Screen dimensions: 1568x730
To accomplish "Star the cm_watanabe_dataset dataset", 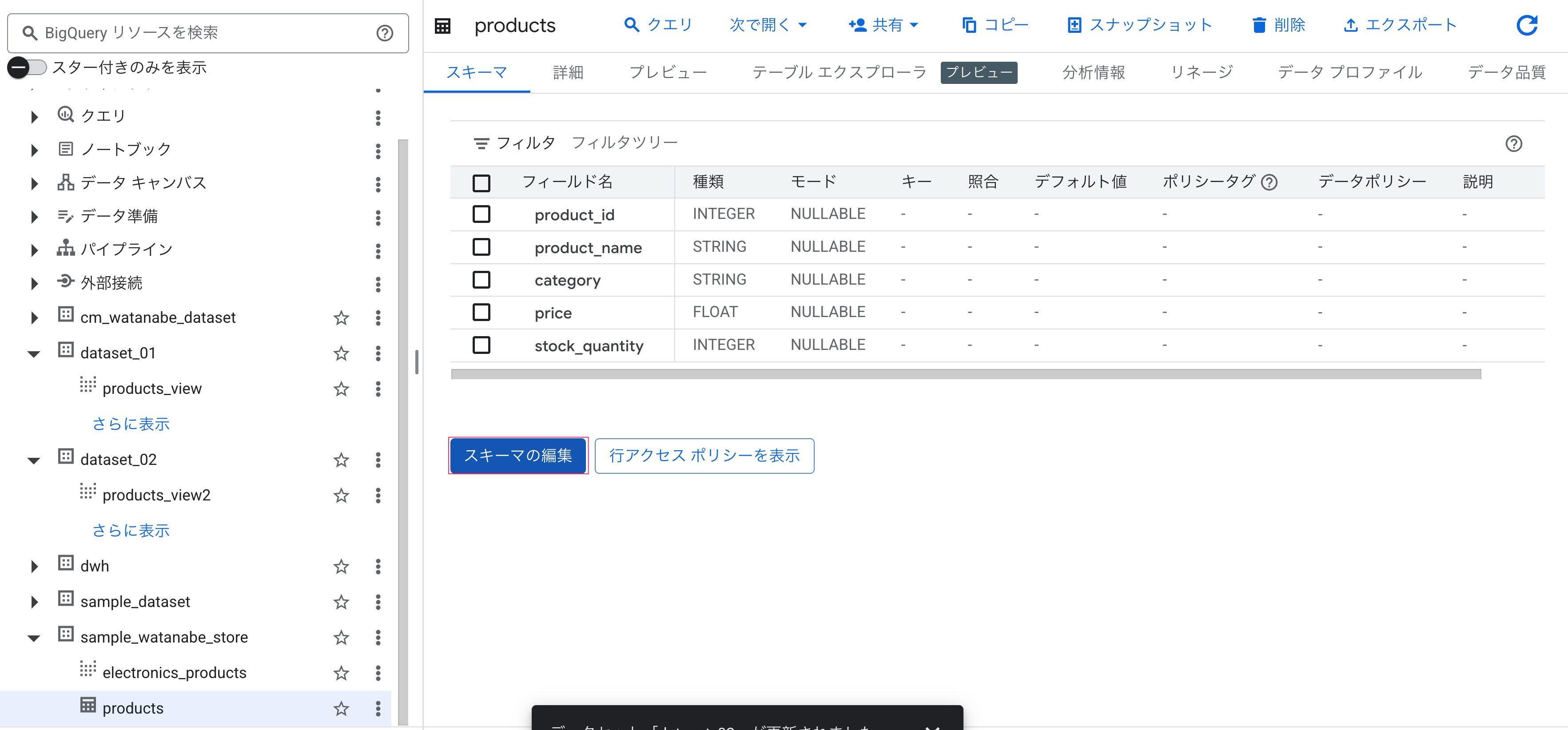I will pyautogui.click(x=341, y=317).
